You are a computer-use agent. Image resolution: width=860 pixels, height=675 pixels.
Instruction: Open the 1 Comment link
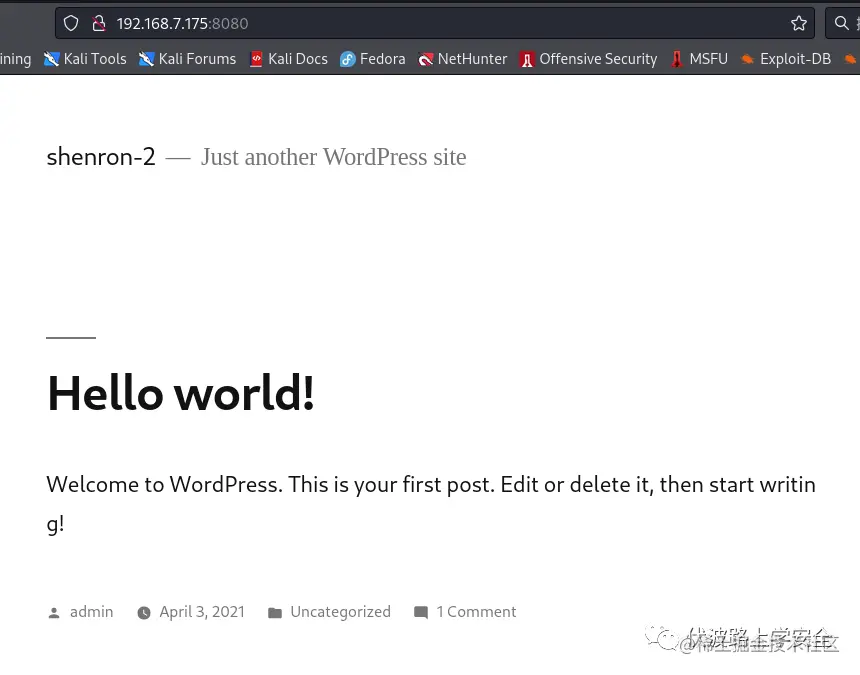(x=476, y=611)
